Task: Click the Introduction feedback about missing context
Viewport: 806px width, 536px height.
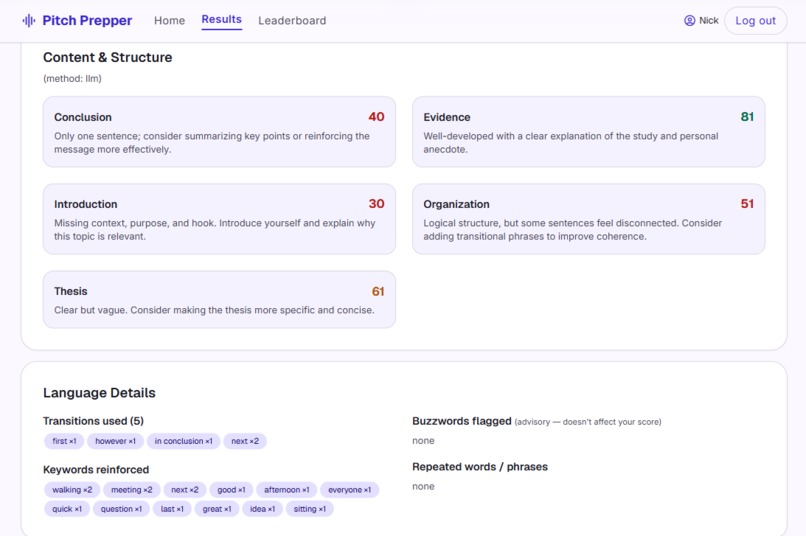Action: (x=214, y=230)
